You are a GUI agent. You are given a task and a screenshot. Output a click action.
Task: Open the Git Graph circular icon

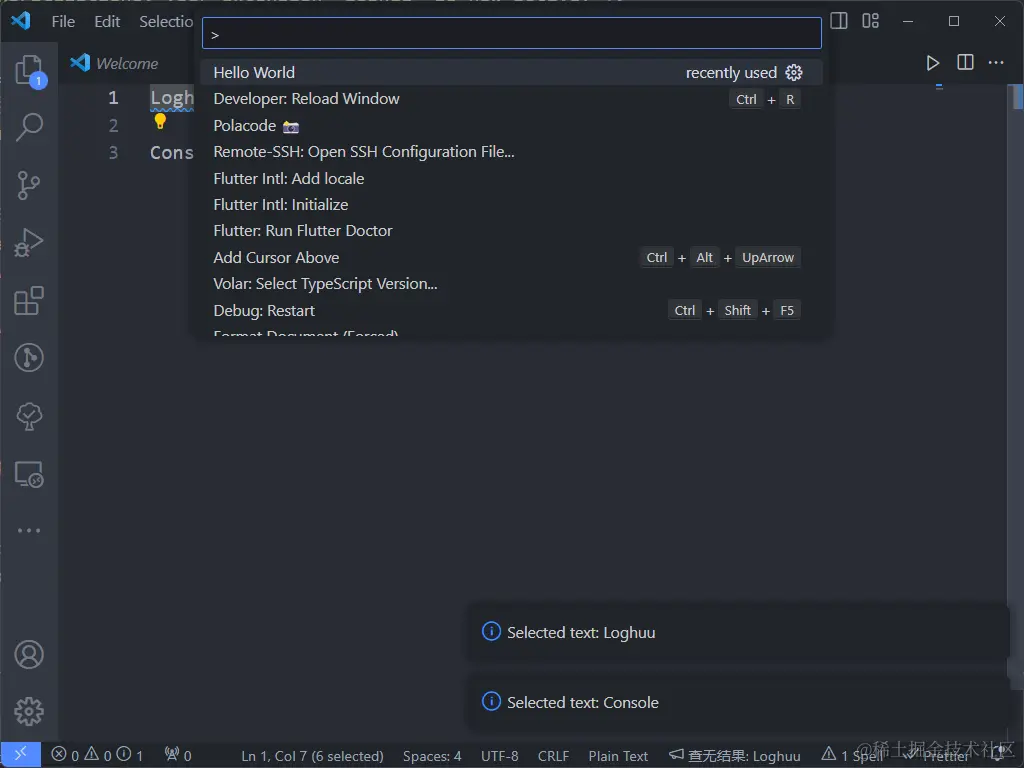29,358
